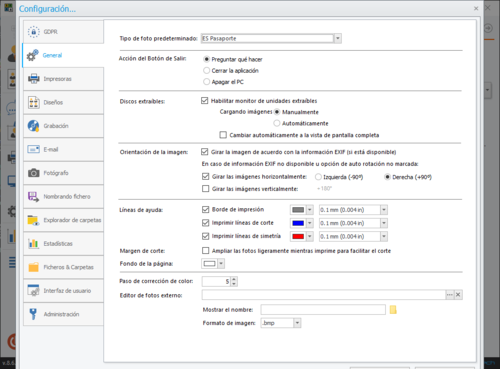Click the General gears icon

[x=33, y=55]
